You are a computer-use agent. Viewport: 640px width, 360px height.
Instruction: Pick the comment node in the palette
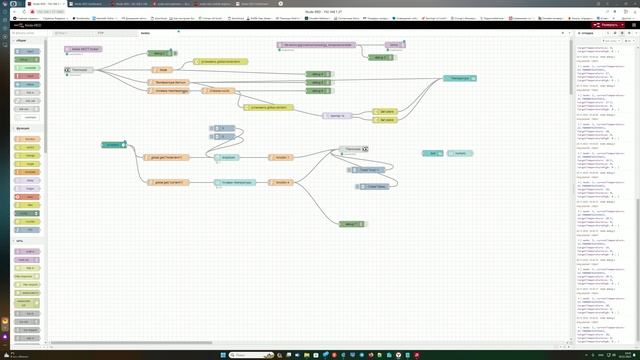coord(27,117)
